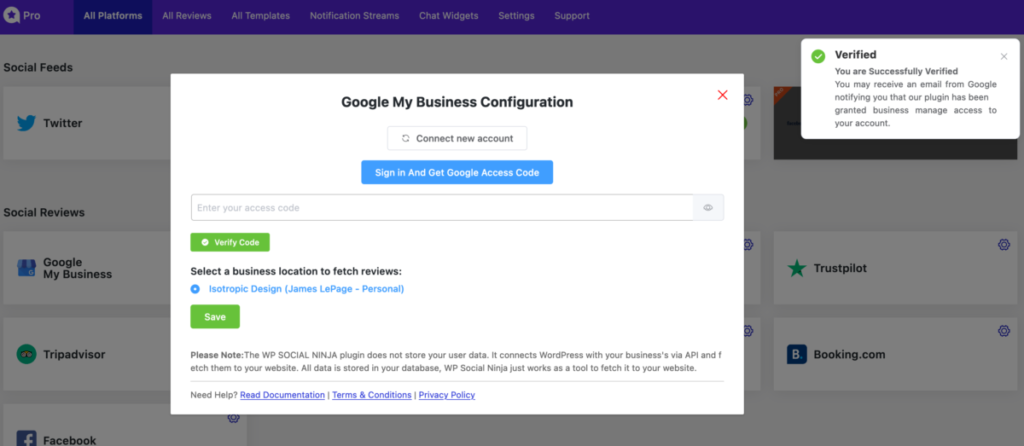
Task: Open the Terms & Conditions link
Action: pyautogui.click(x=372, y=395)
